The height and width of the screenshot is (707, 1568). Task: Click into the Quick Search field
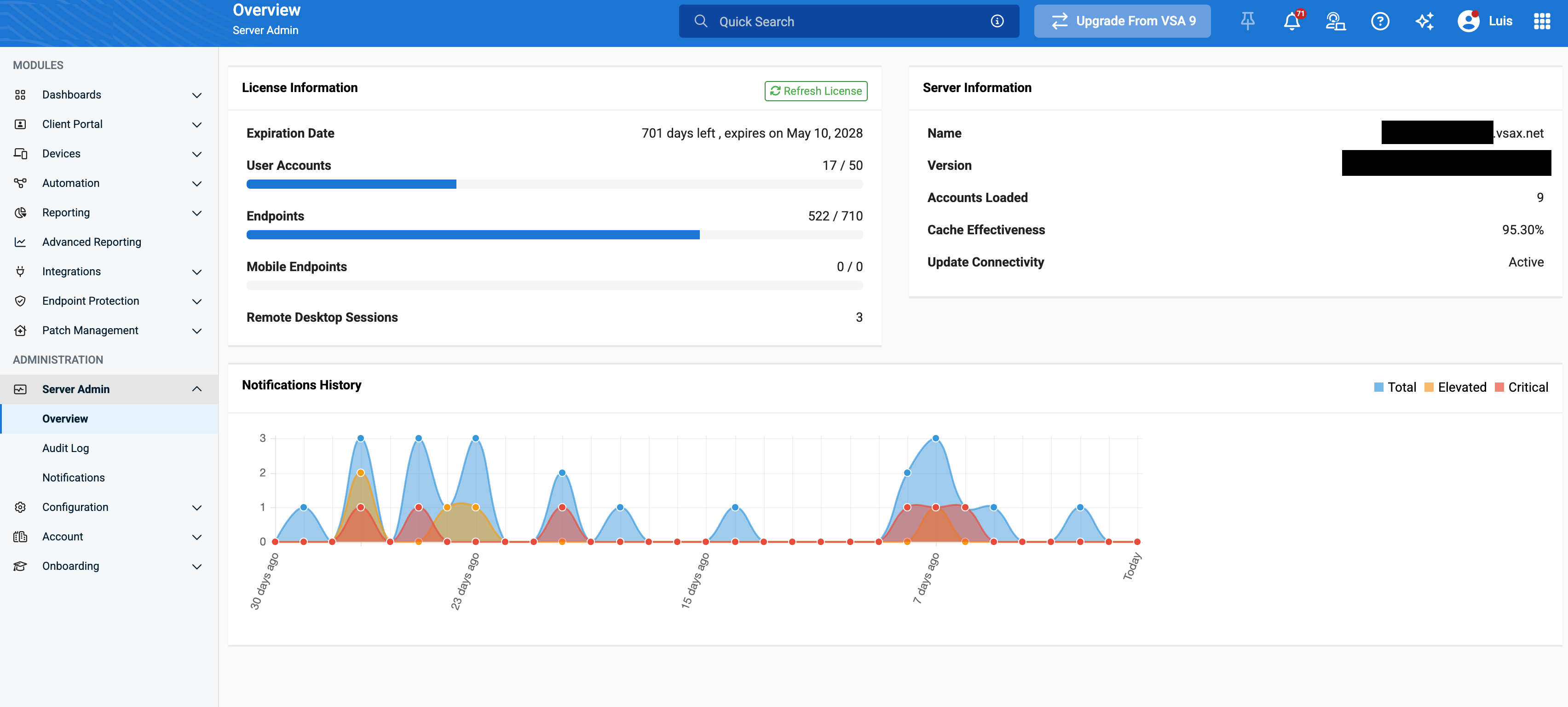tap(849, 21)
